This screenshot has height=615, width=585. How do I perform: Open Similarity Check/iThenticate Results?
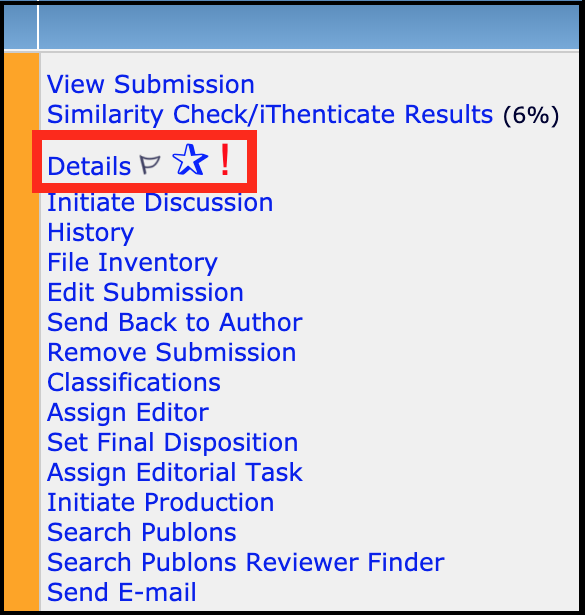click(270, 115)
